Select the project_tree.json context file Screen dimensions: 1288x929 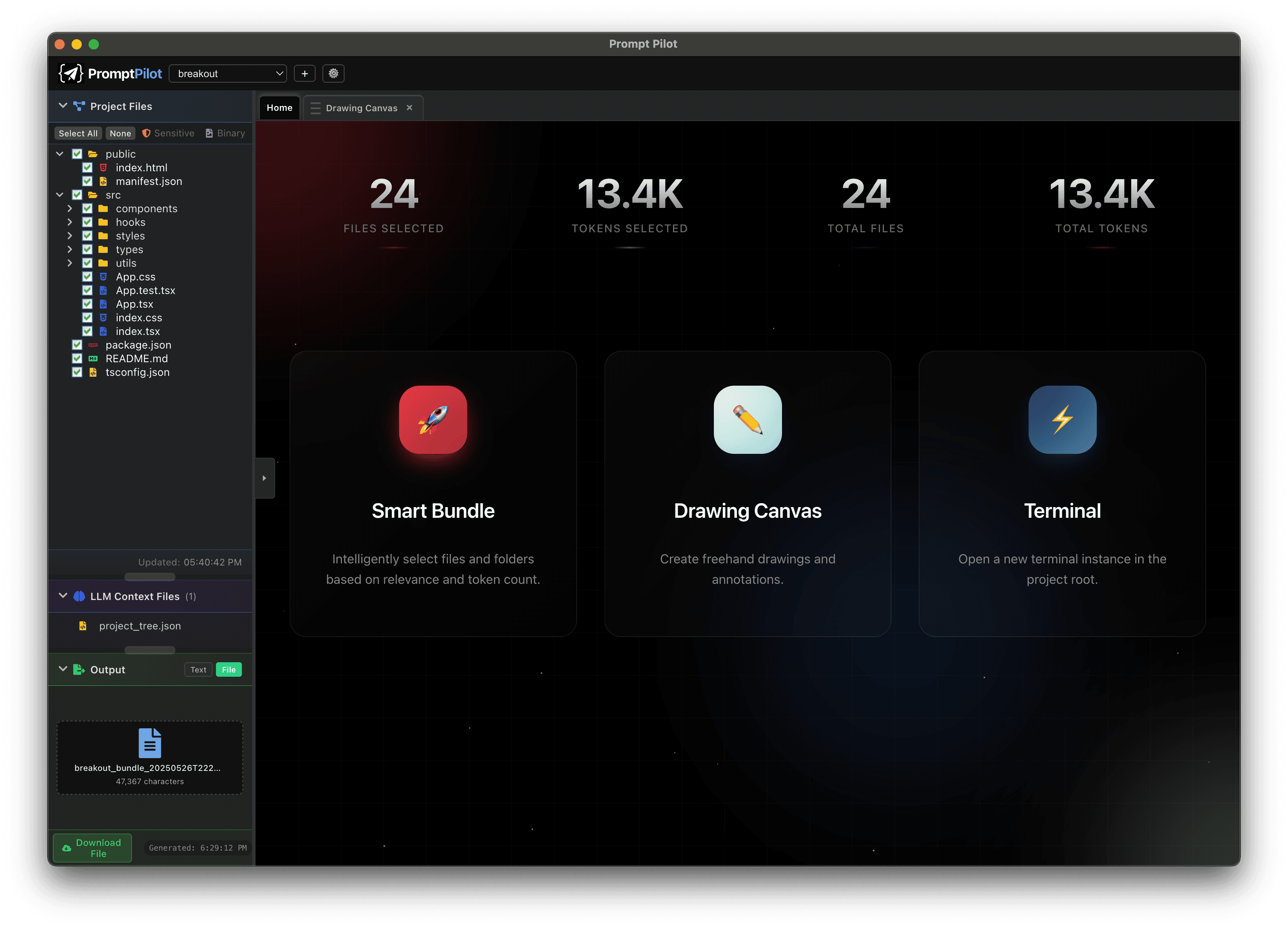150,626
